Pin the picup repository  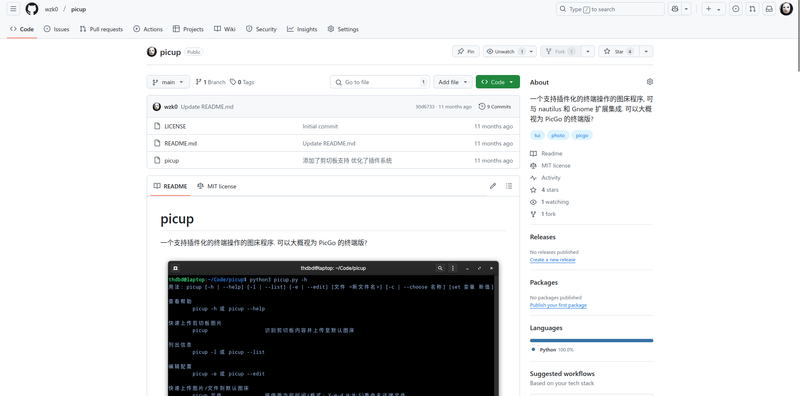466,52
